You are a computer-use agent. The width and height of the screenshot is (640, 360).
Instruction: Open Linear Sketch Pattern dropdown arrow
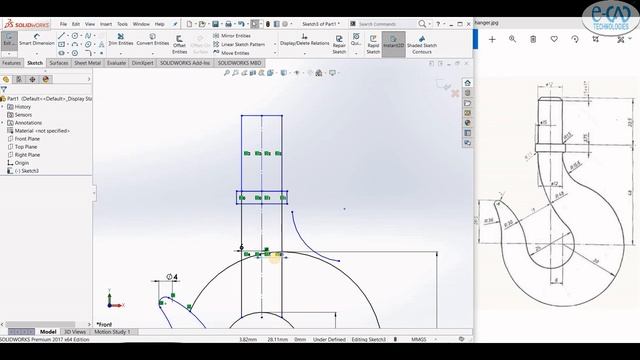pos(275,44)
